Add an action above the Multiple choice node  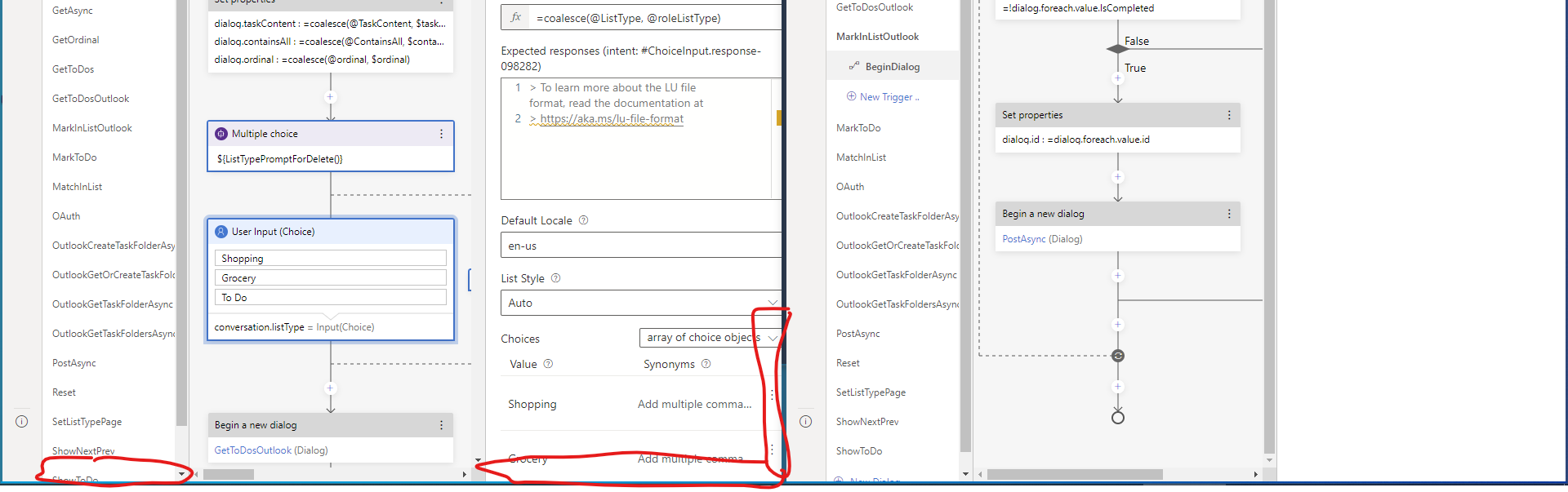(330, 97)
